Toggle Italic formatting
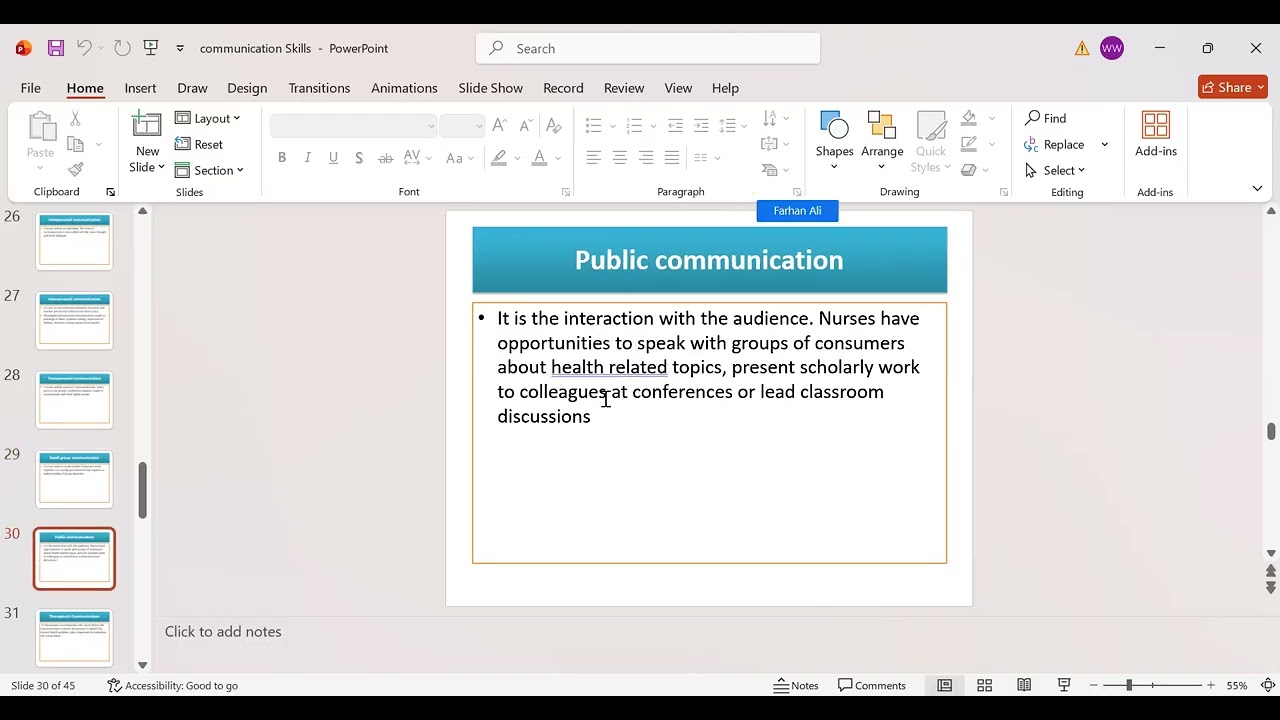The image size is (1280, 720). pyautogui.click(x=307, y=157)
